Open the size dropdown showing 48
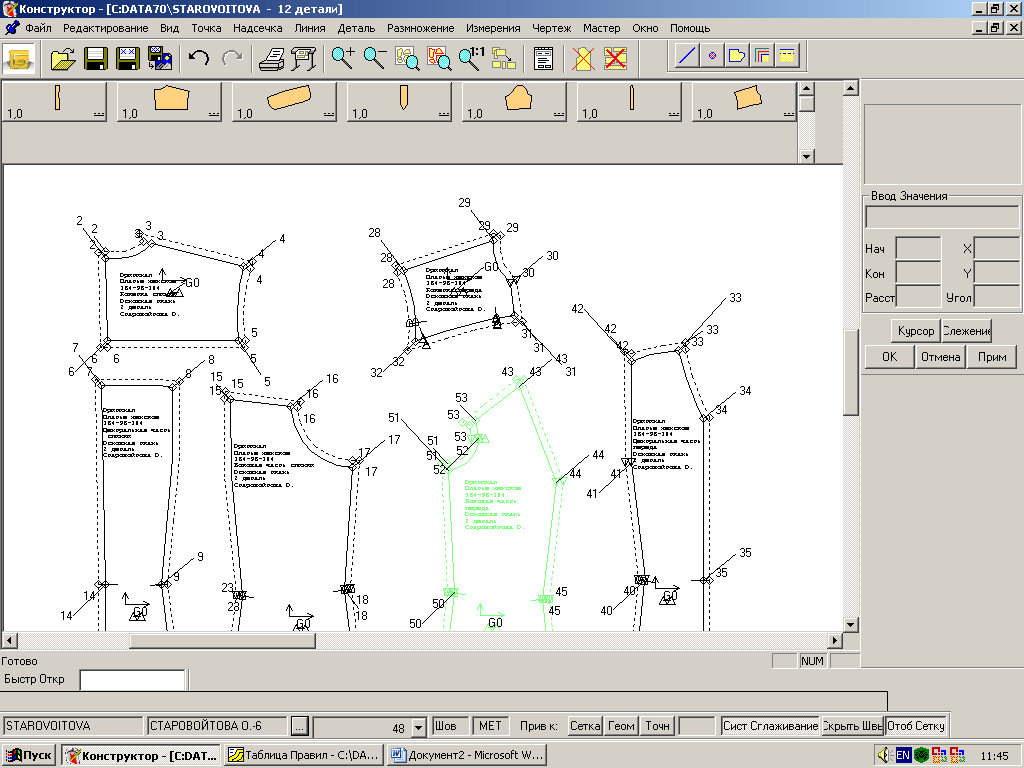Image resolution: width=1024 pixels, height=768 pixels. [x=420, y=727]
